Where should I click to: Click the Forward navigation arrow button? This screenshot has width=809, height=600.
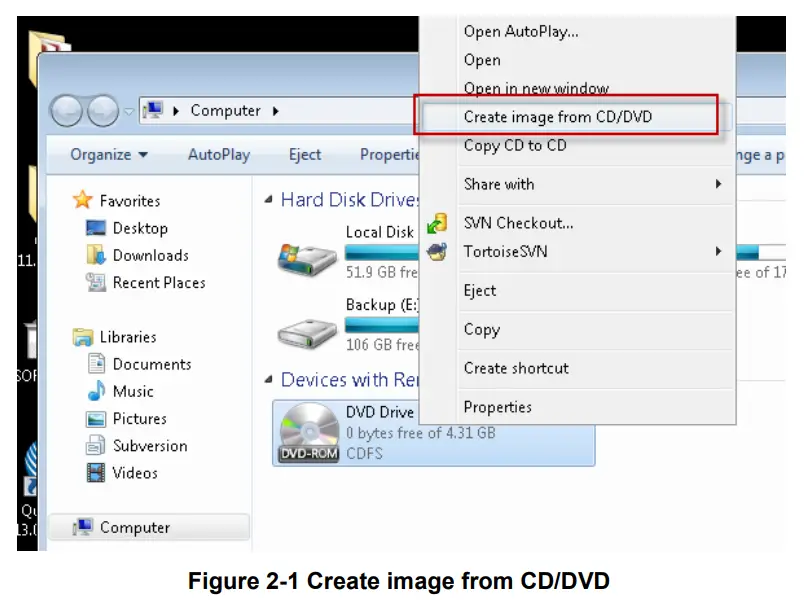(x=103, y=111)
